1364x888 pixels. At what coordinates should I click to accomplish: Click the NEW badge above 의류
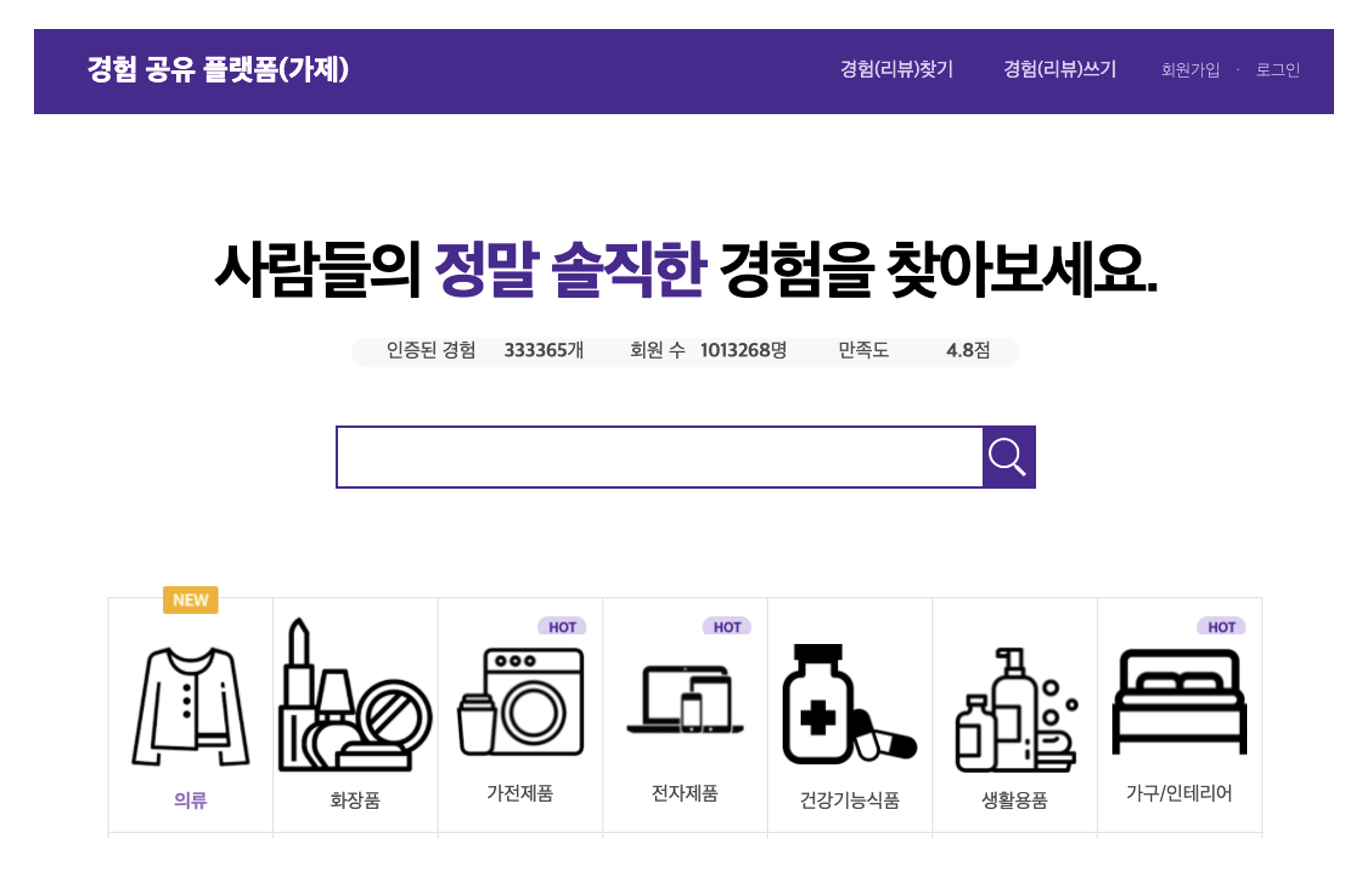point(190,600)
